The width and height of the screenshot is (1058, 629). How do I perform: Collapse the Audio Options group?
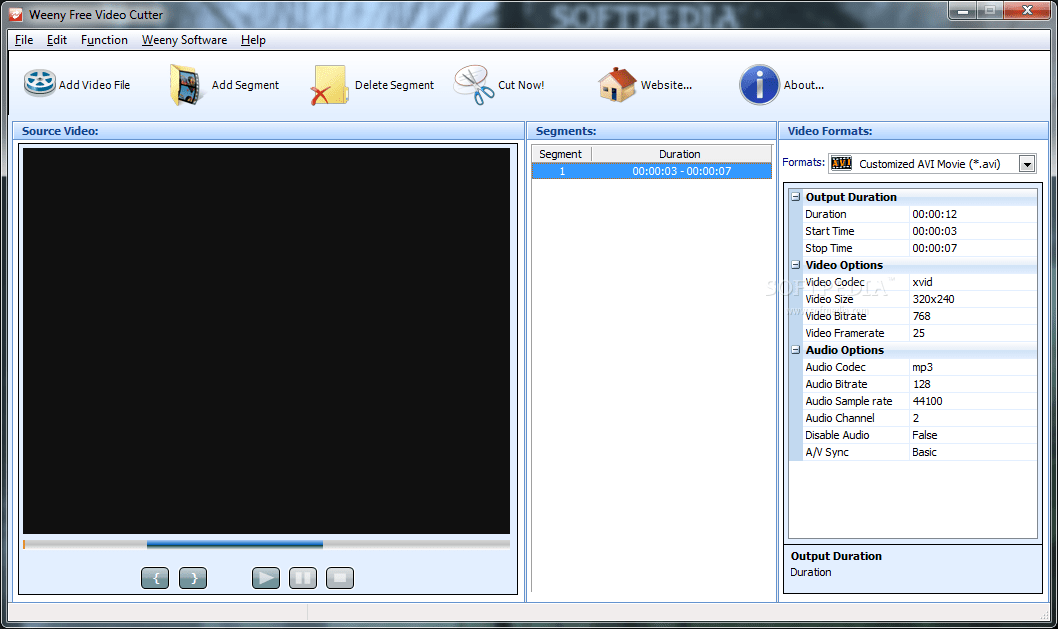point(796,350)
